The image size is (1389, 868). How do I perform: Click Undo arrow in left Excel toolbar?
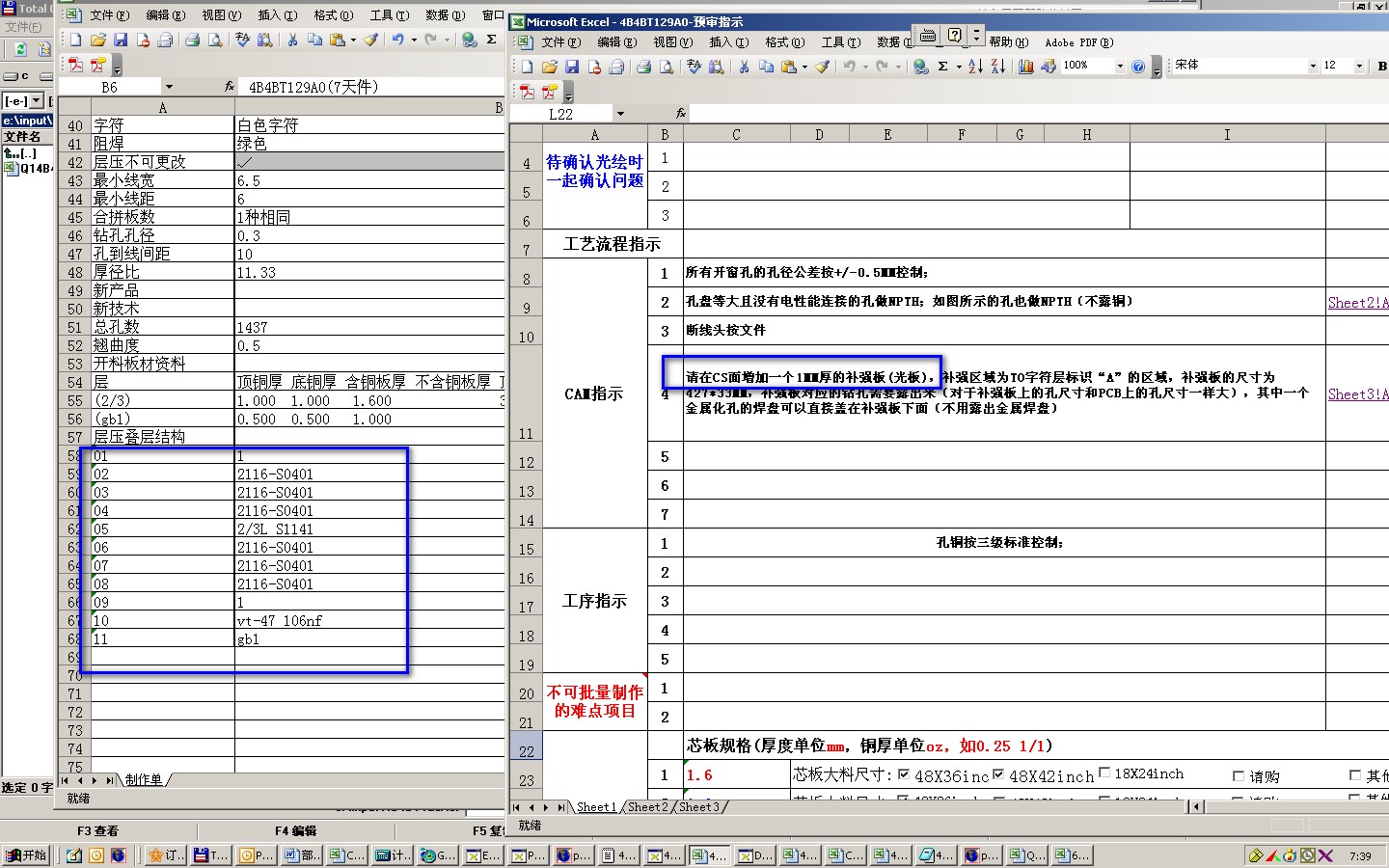point(397,40)
